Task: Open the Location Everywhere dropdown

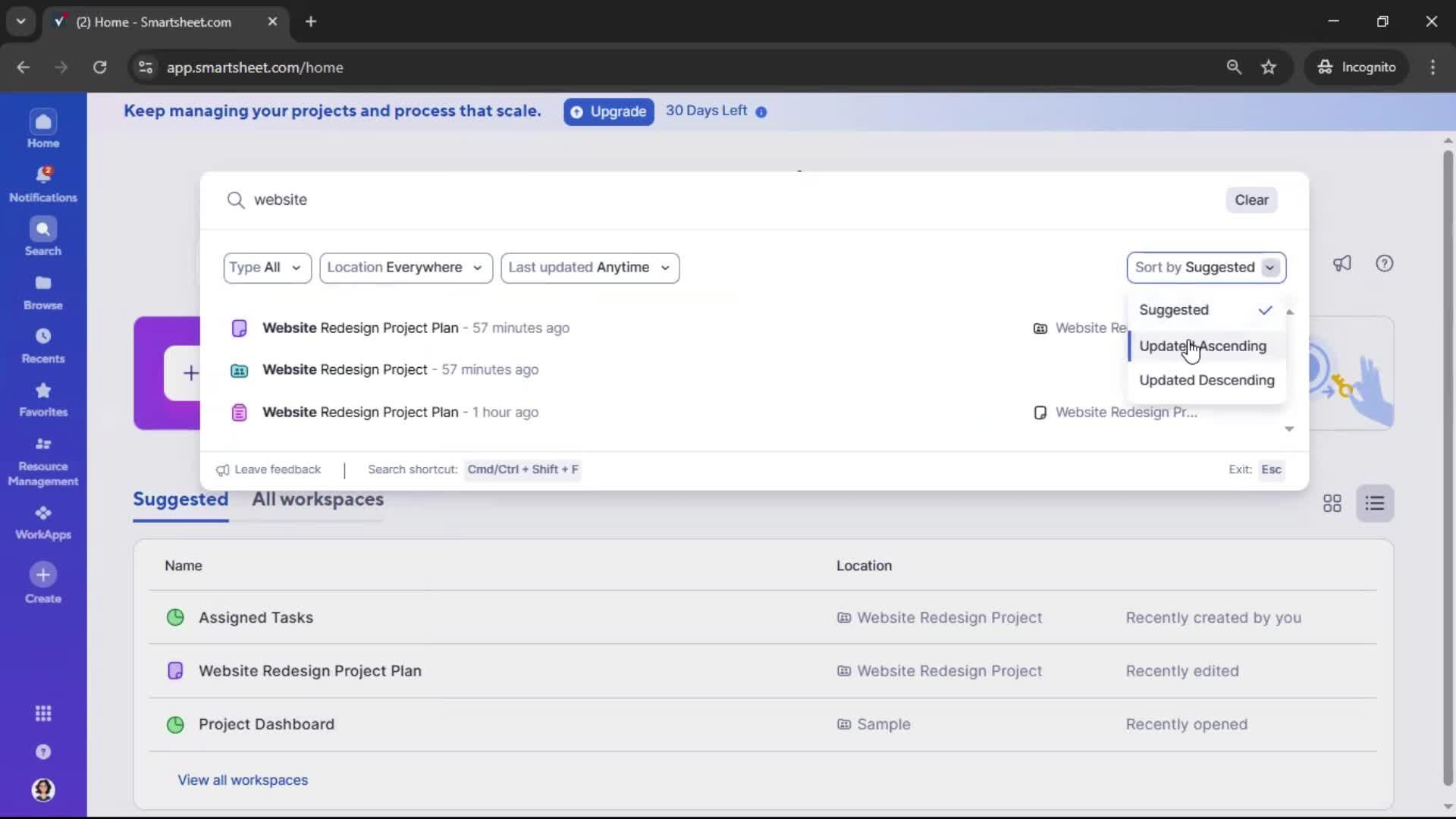Action: [x=406, y=268]
